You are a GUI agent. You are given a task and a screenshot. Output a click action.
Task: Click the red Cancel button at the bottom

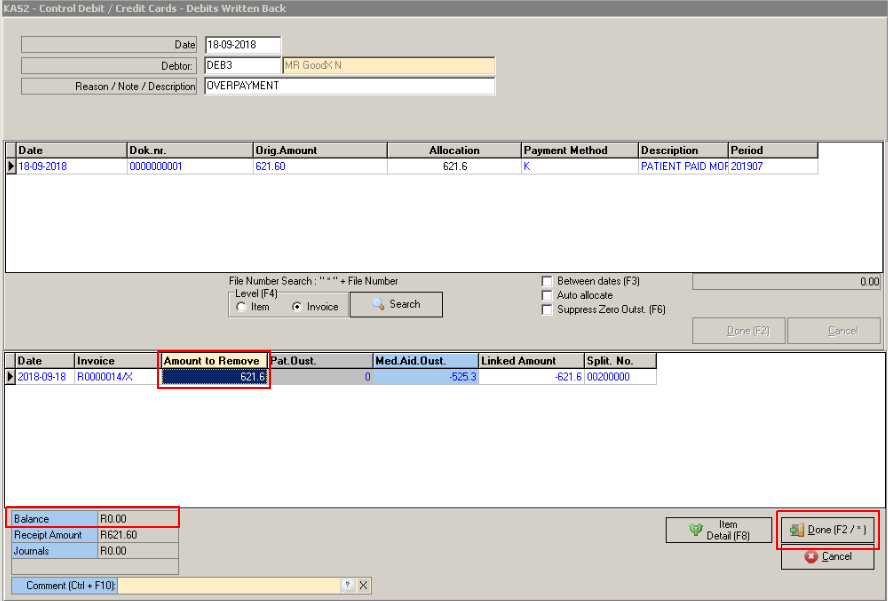tap(827, 556)
